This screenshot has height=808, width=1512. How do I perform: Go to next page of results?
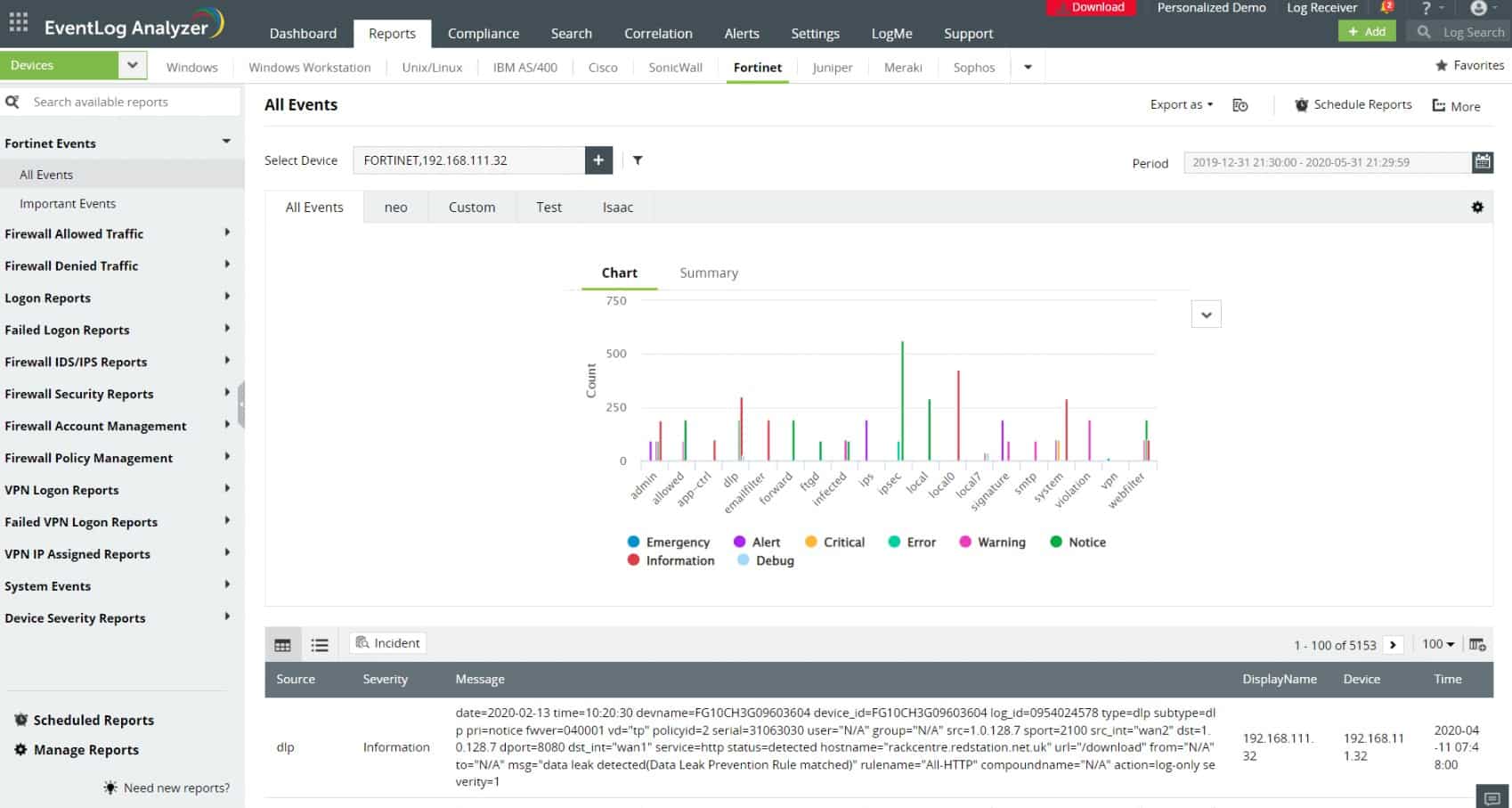point(1394,645)
